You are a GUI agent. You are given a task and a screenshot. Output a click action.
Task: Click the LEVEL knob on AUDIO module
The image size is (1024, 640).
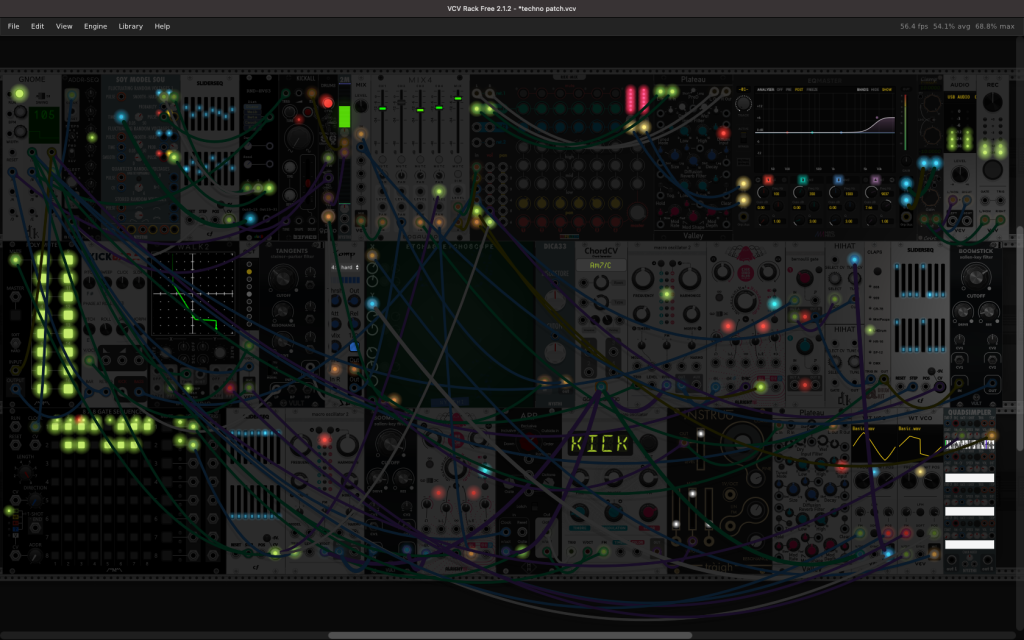pos(959,174)
